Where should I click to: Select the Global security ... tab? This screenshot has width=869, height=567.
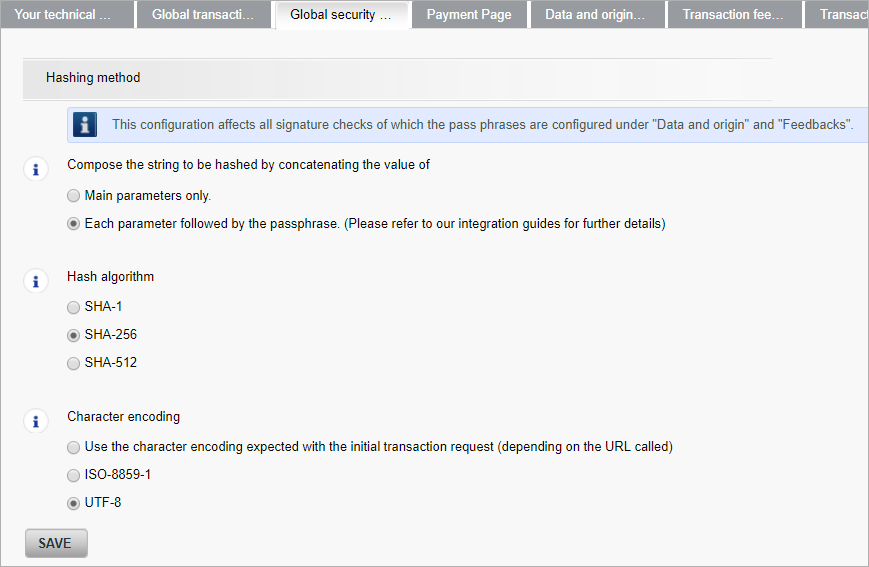tap(342, 14)
